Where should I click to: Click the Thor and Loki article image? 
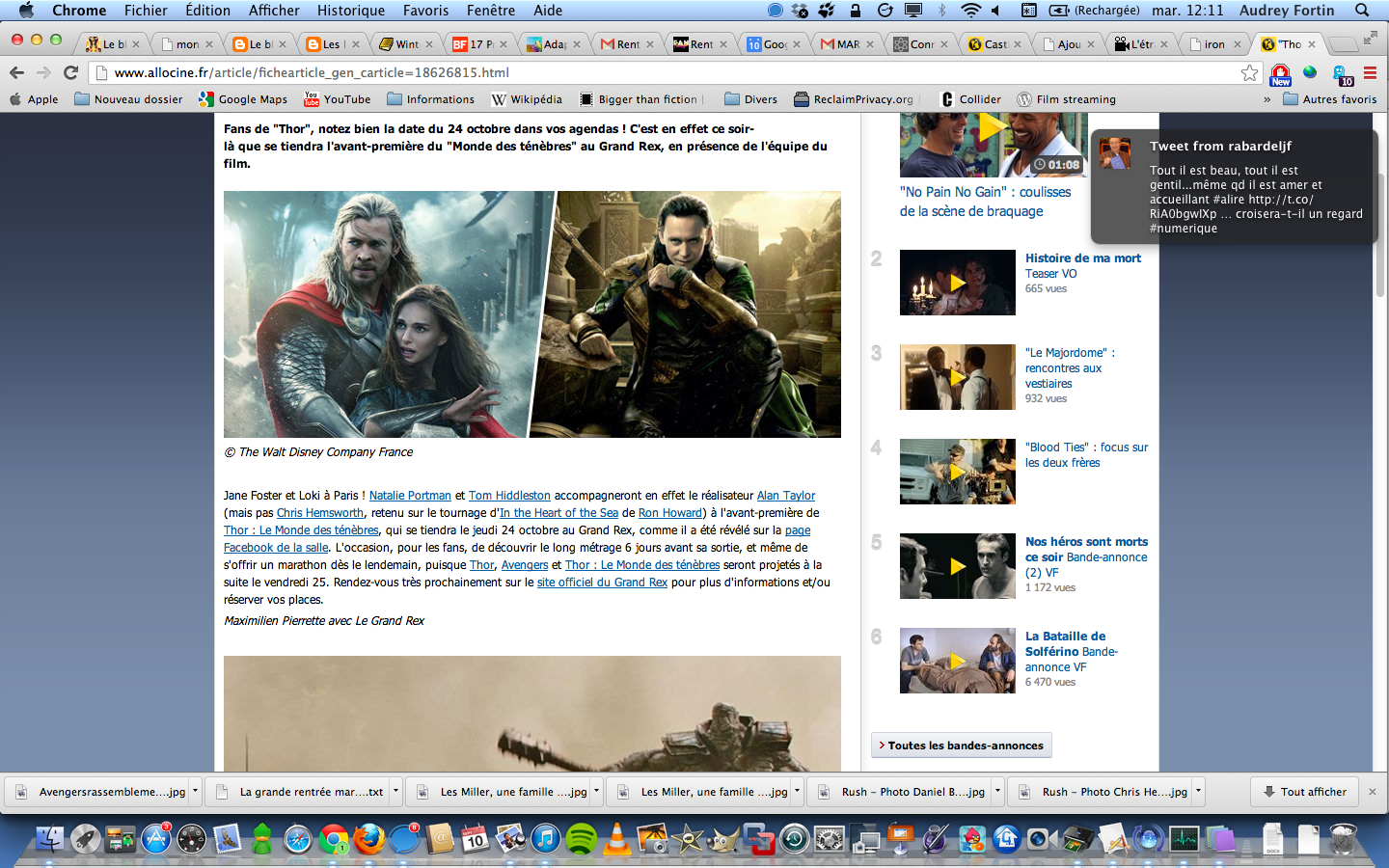click(x=532, y=314)
